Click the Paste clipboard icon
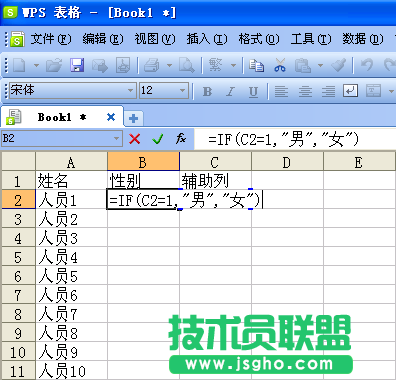 [303, 65]
